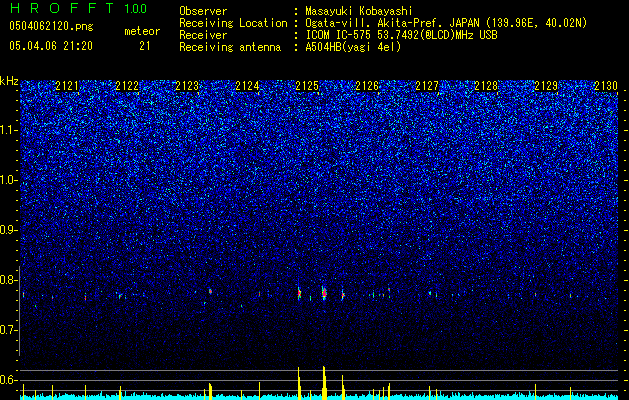The width and height of the screenshot is (629, 400).
Task: Select the filename 0504062120.png
Action: coord(51,27)
